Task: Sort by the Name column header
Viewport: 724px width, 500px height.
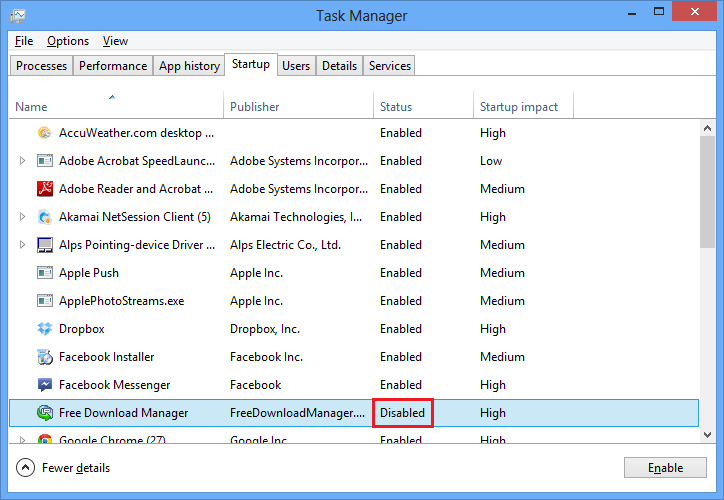Action: click(x=116, y=106)
